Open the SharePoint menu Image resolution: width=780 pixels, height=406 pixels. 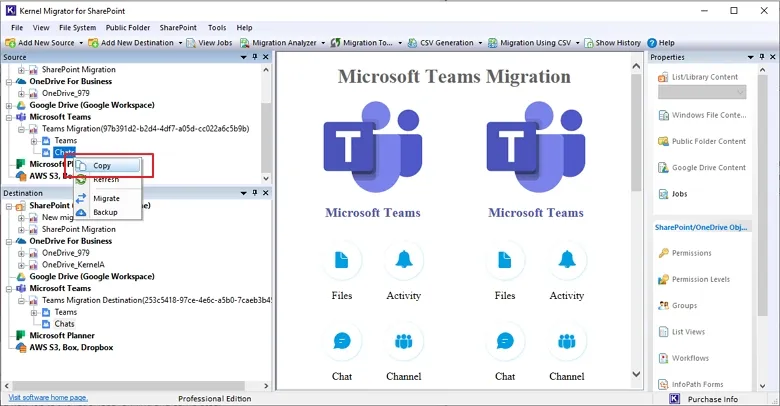click(x=178, y=27)
